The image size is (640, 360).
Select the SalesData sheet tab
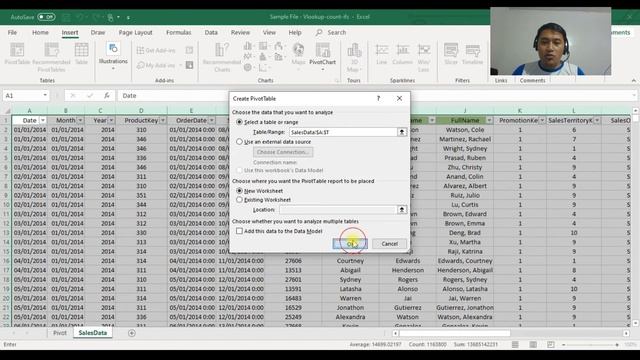93,333
